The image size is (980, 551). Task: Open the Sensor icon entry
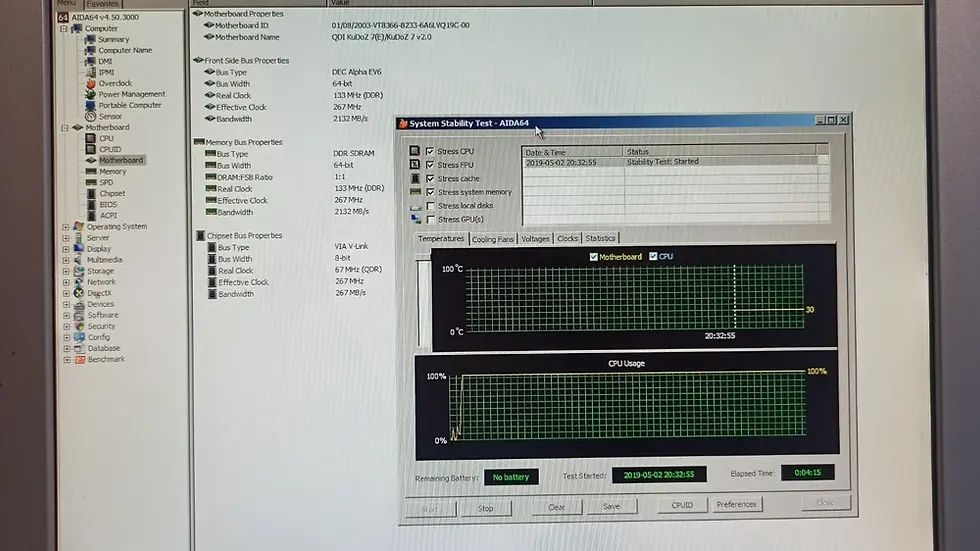tap(91, 116)
